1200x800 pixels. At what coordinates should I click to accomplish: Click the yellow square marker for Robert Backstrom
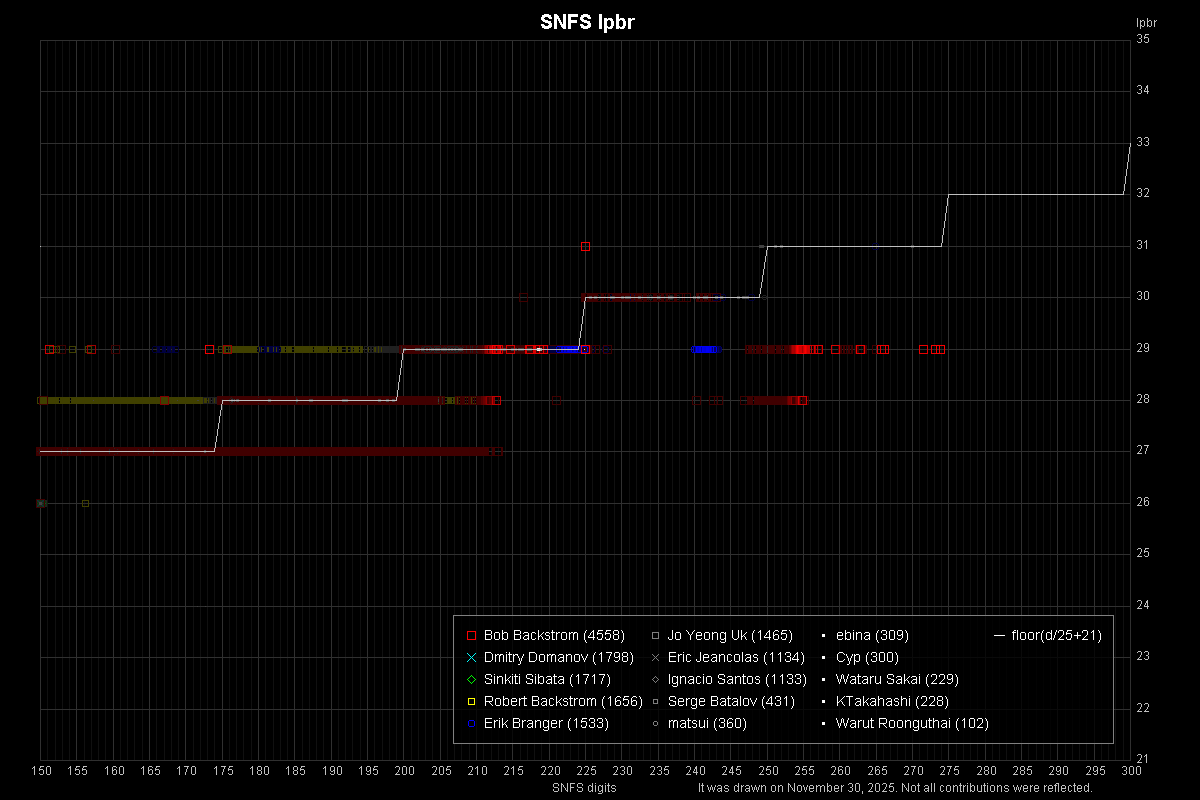[472, 701]
